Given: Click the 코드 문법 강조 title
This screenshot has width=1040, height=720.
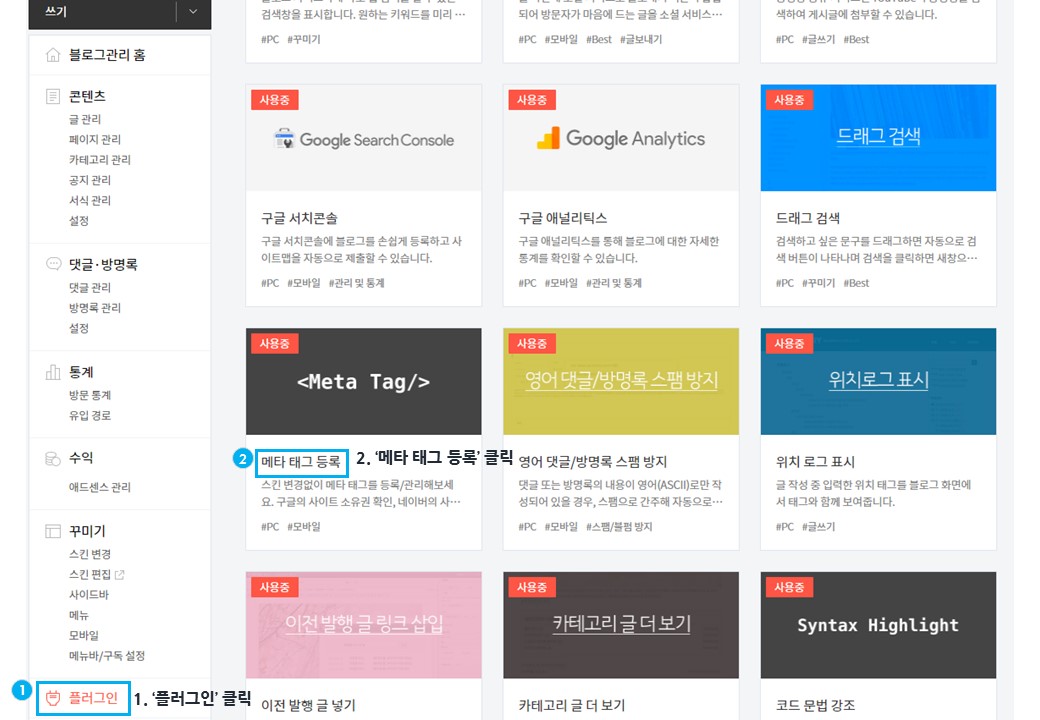Looking at the screenshot, I should (x=815, y=705).
